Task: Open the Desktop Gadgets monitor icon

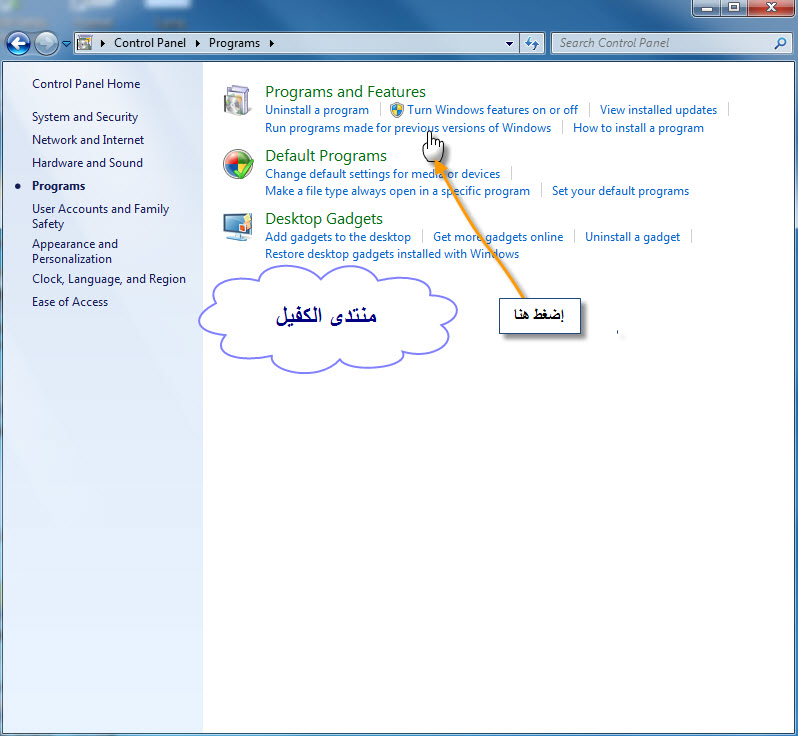Action: pos(238,228)
